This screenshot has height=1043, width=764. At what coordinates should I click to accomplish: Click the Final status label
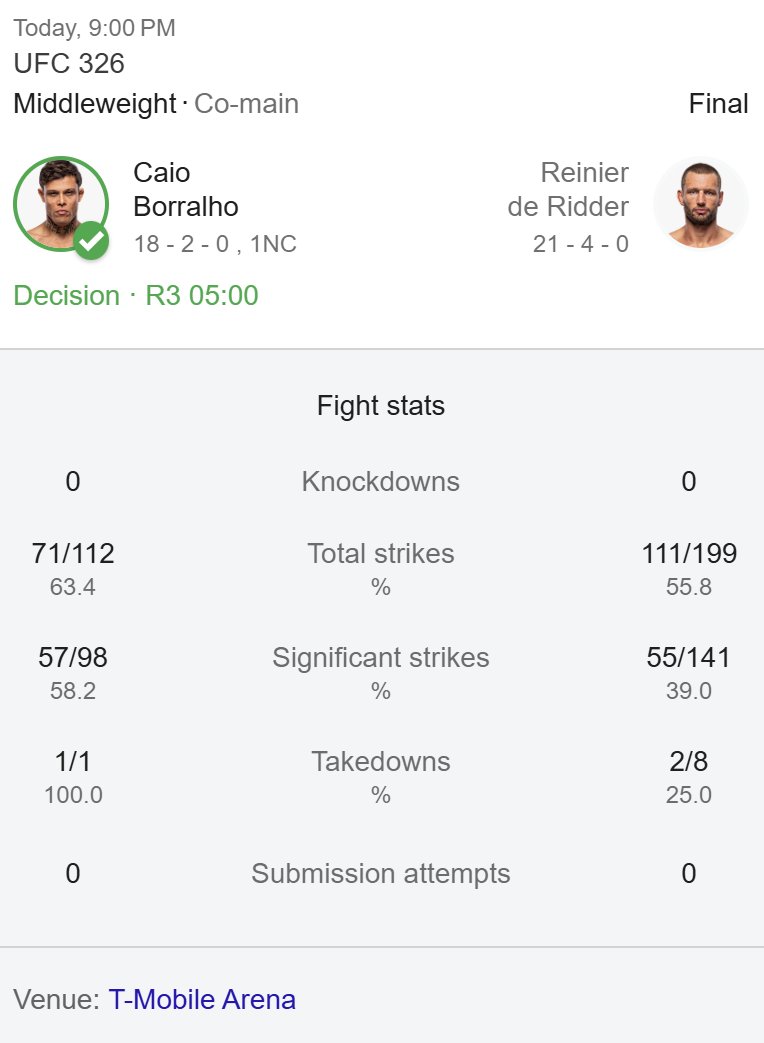tap(719, 104)
